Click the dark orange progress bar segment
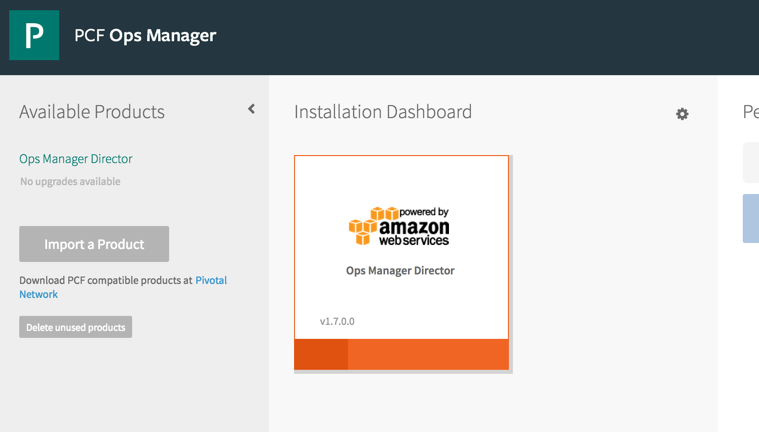 (x=321, y=354)
